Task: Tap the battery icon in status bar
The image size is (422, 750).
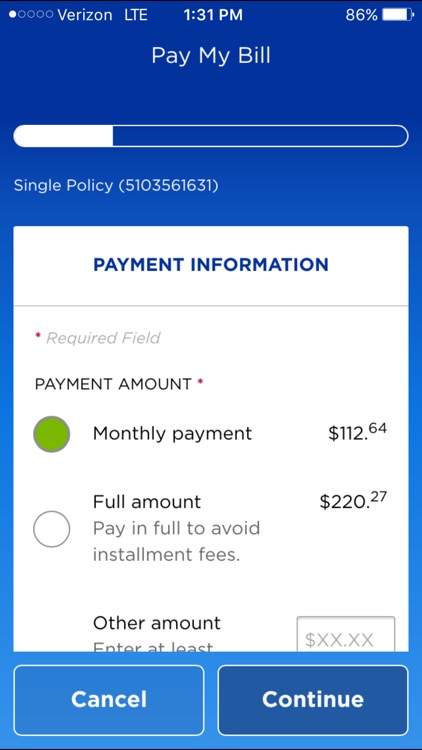Action: (x=398, y=15)
